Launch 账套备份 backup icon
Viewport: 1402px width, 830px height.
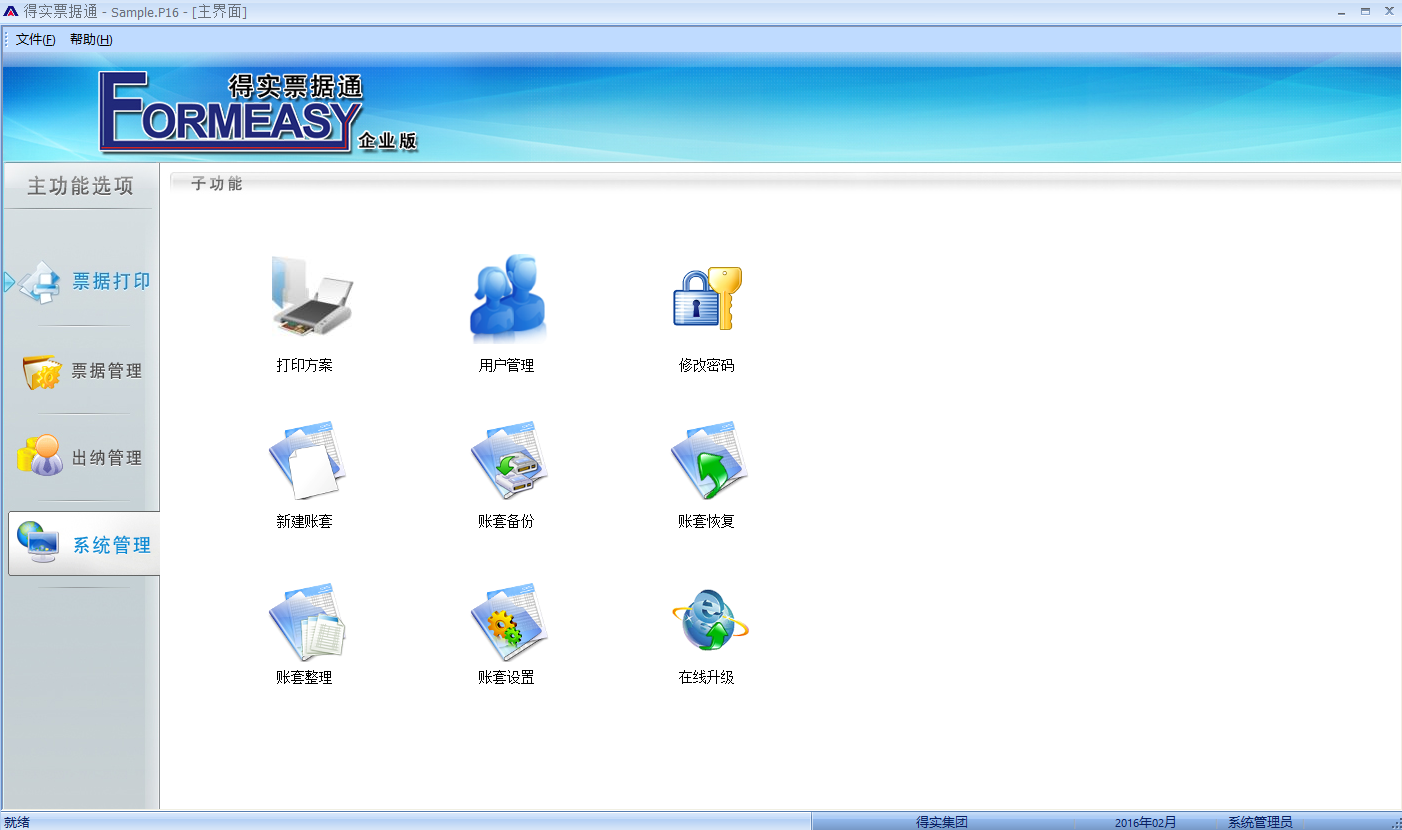click(509, 461)
